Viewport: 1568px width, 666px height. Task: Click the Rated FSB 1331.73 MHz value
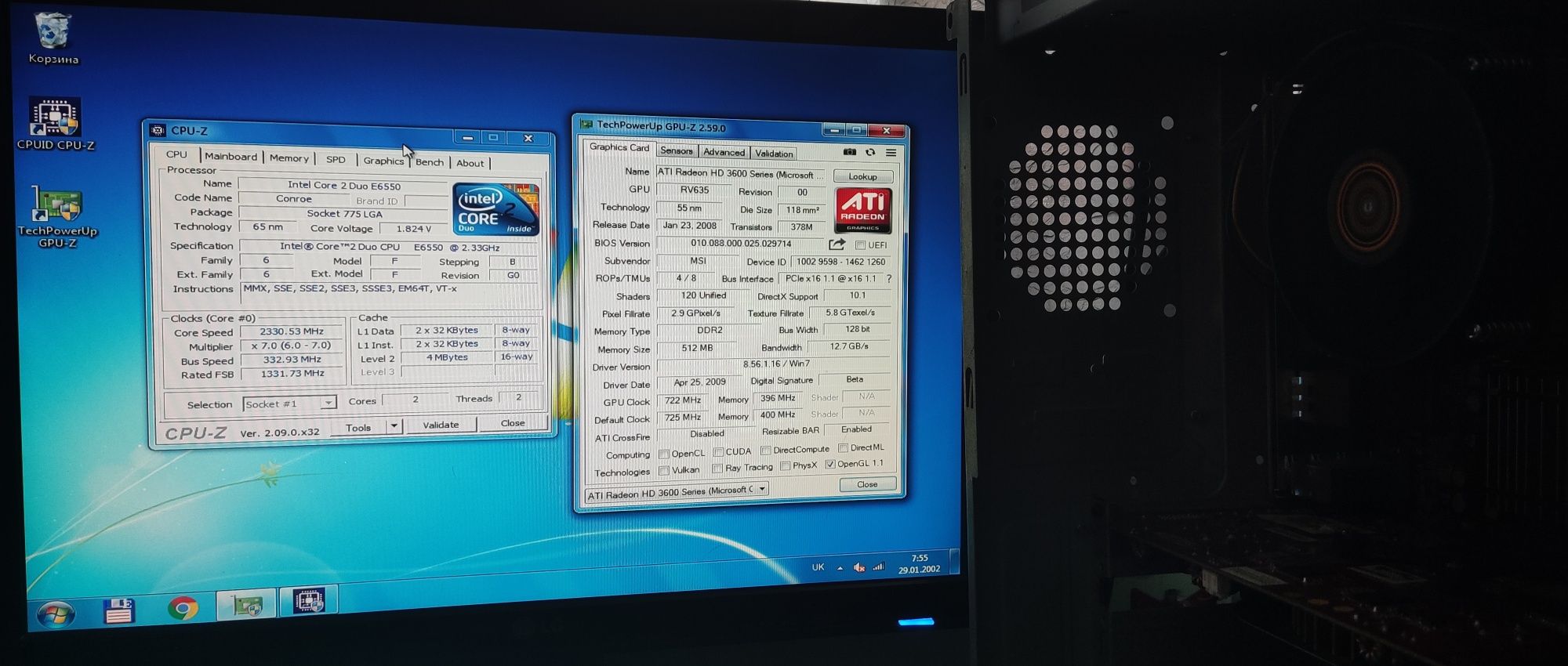click(292, 374)
